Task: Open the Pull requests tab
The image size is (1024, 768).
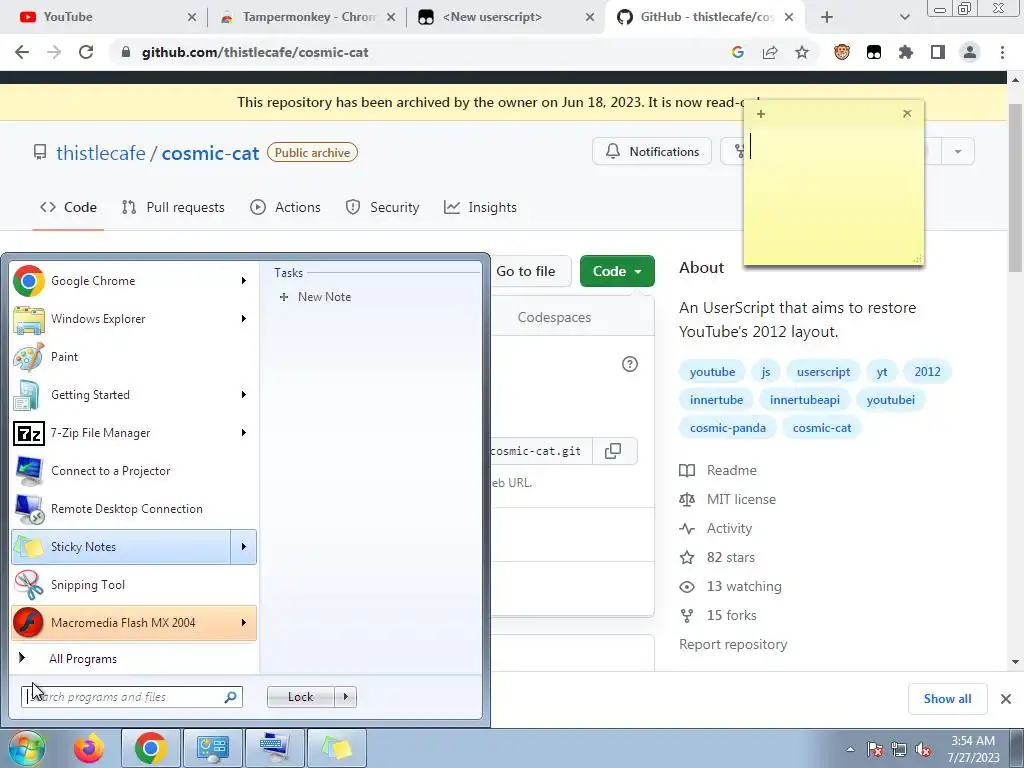Action: coord(173,207)
